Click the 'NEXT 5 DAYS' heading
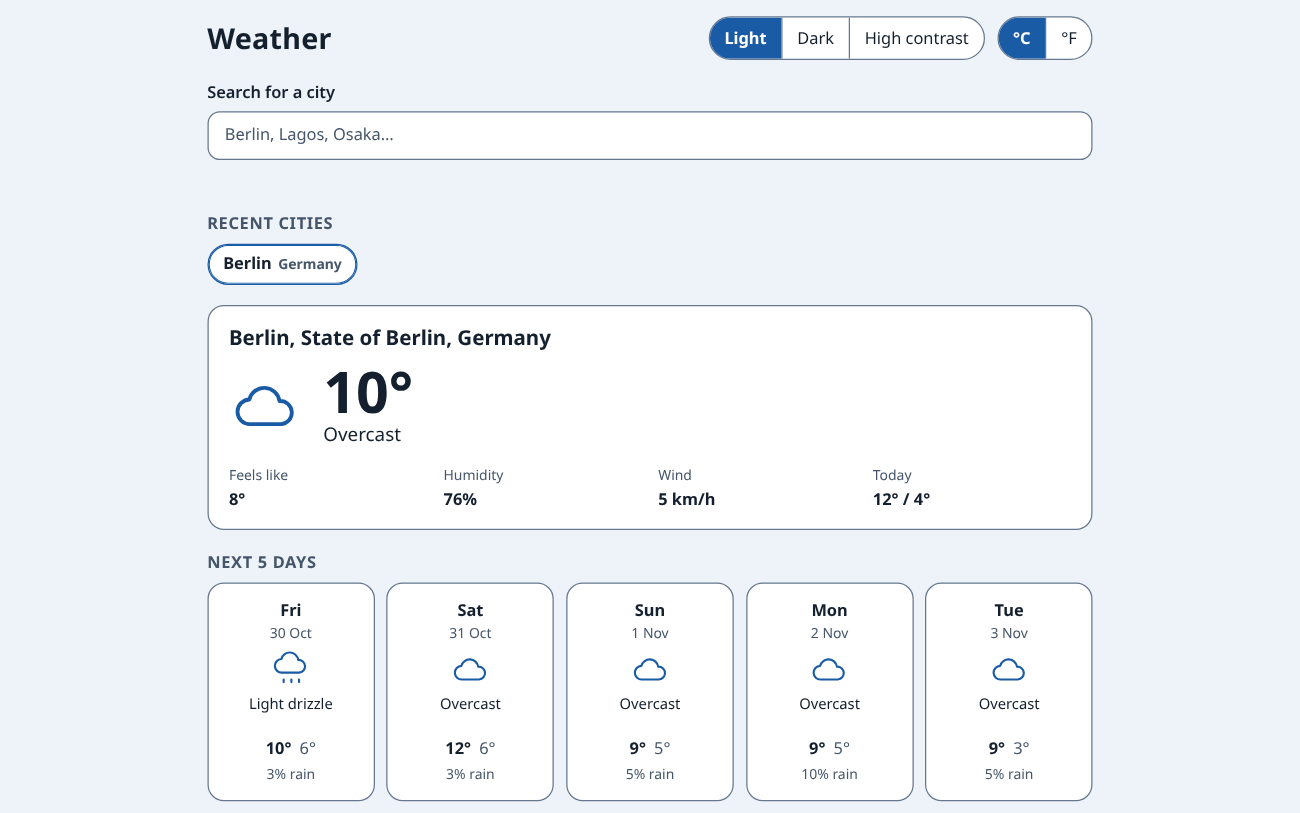Image resolution: width=1300 pixels, height=813 pixels. click(262, 562)
